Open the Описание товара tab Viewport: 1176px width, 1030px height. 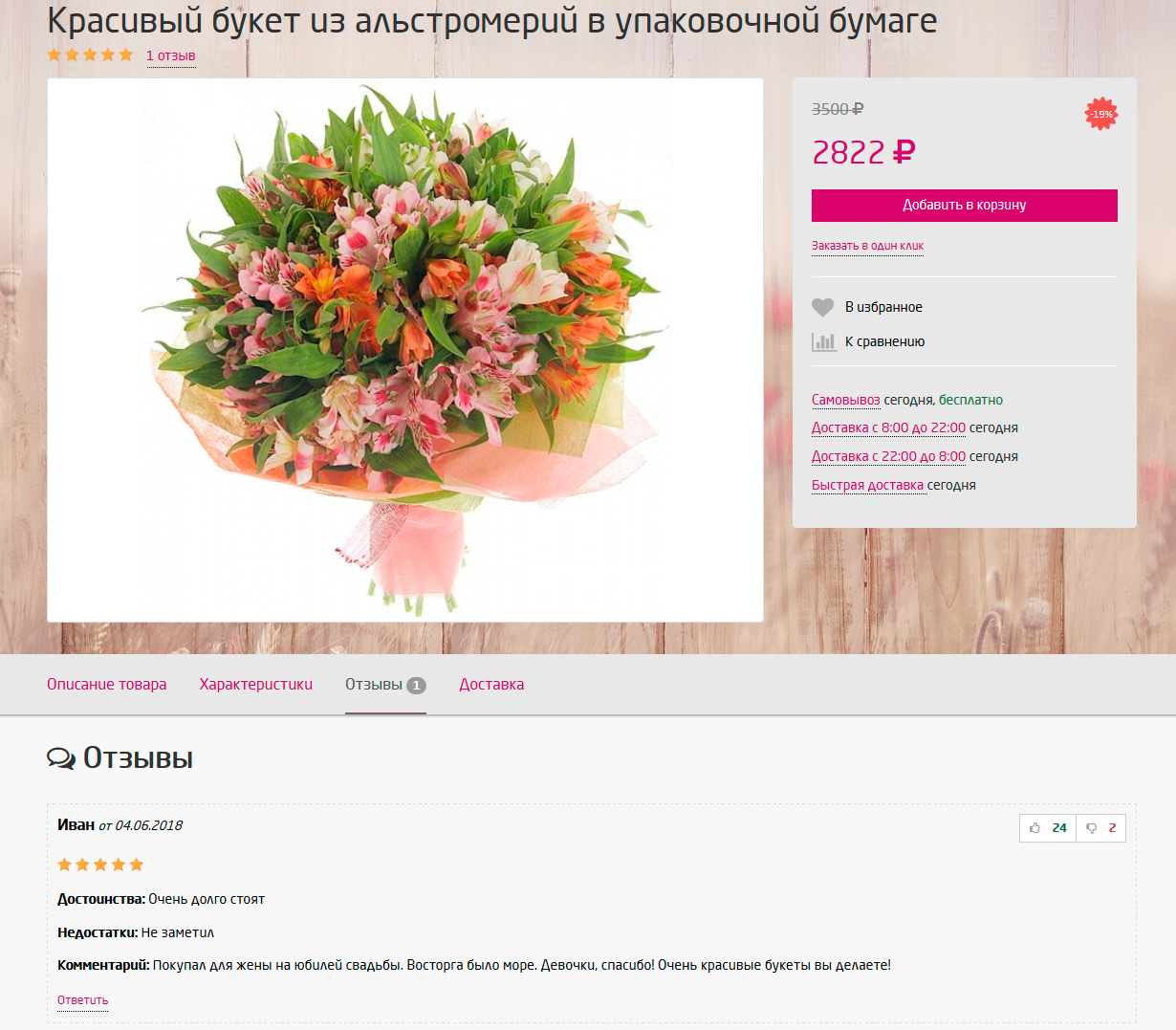coord(107,685)
